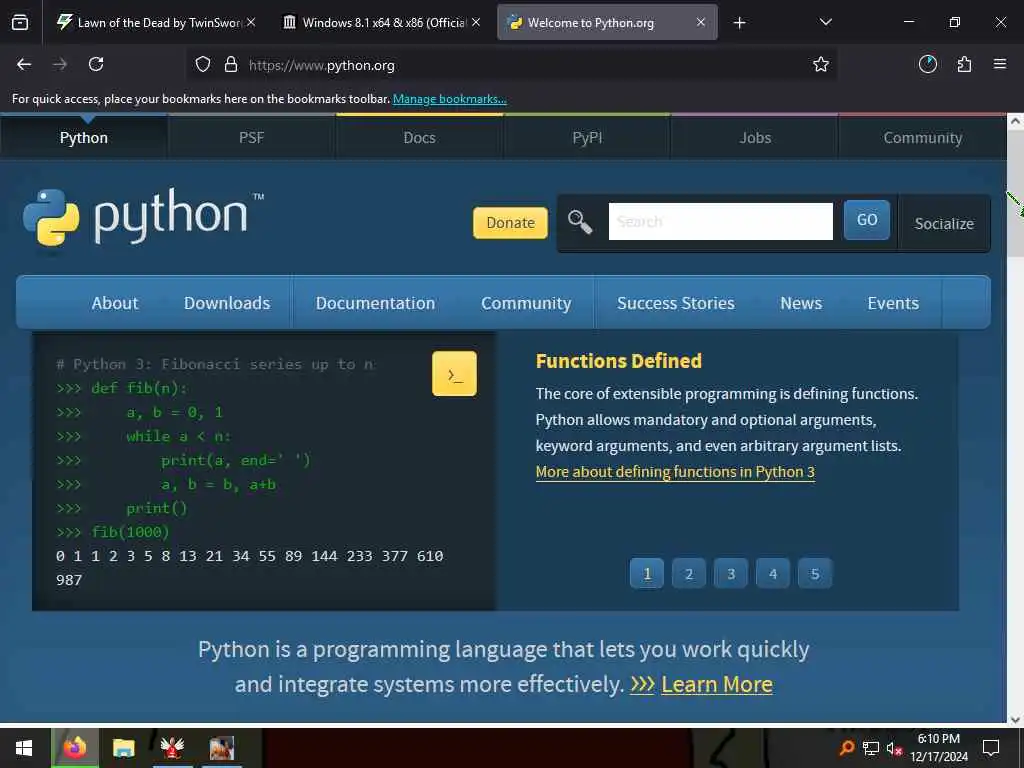The height and width of the screenshot is (768, 1024).
Task: Close the Lawn of the Dead tab
Action: (x=251, y=22)
